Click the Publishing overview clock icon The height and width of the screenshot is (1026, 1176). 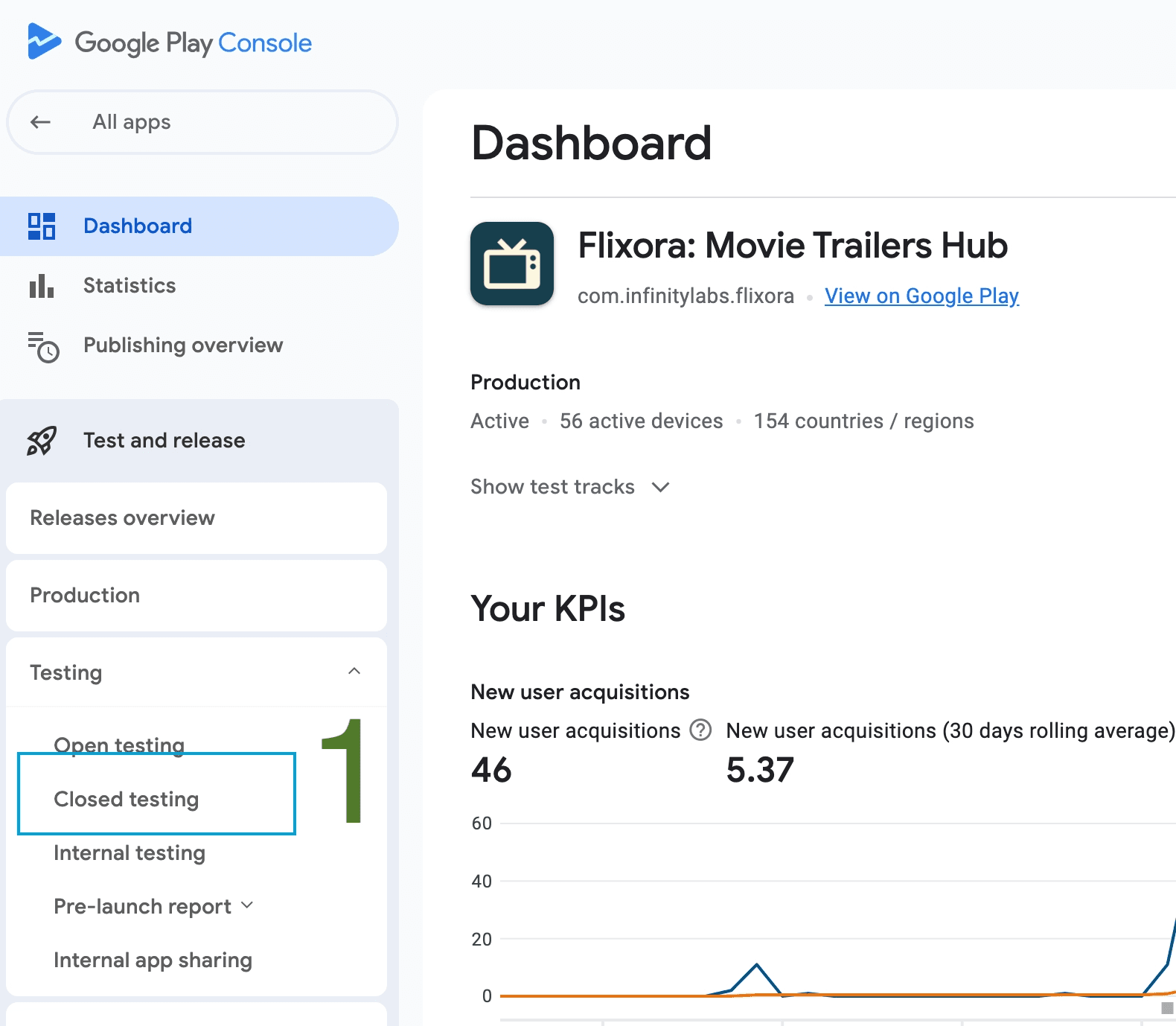tap(43, 347)
